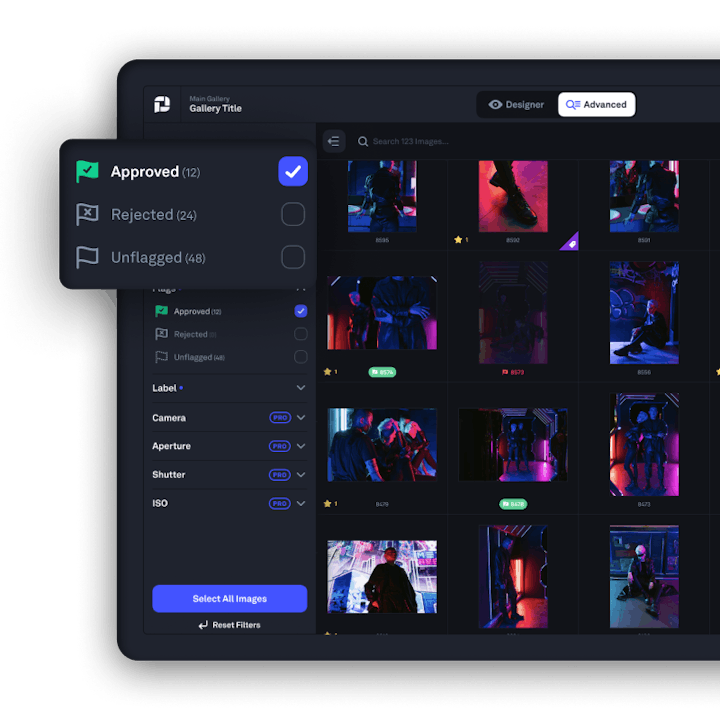720x720 pixels.
Task: Switch to the Designer view tab
Action: (x=517, y=105)
